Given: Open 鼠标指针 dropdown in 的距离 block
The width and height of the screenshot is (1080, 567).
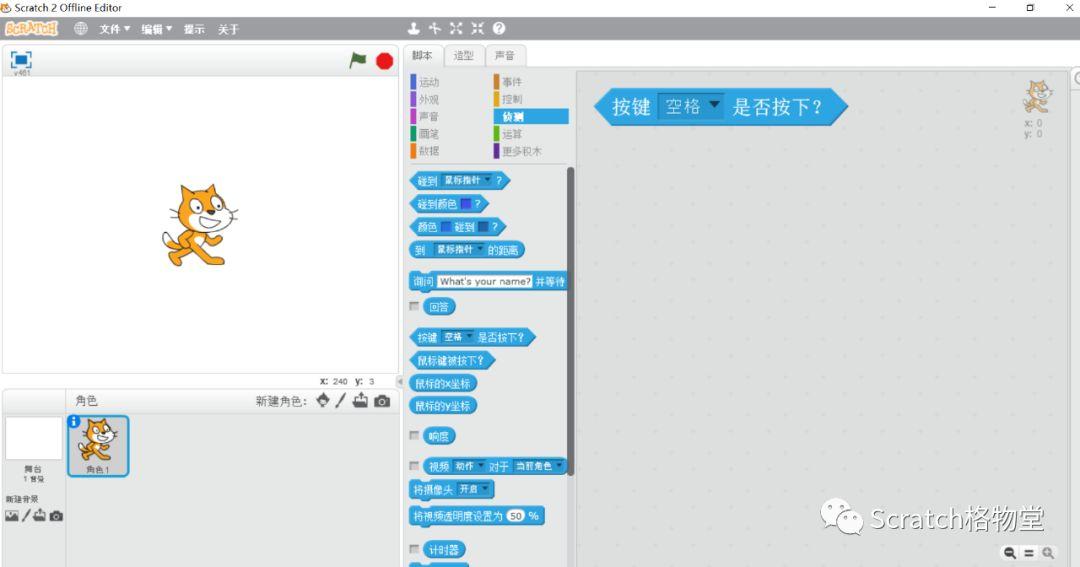Looking at the screenshot, I should (x=459, y=249).
